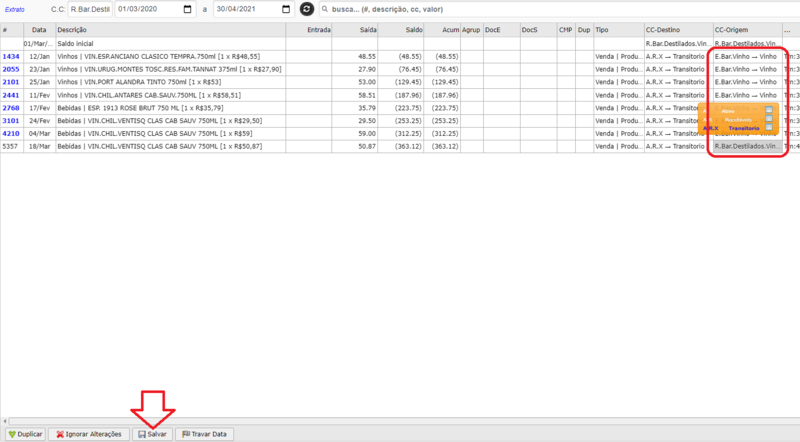Click the Saída value 48.55
This screenshot has width=800, height=442.
(367, 57)
